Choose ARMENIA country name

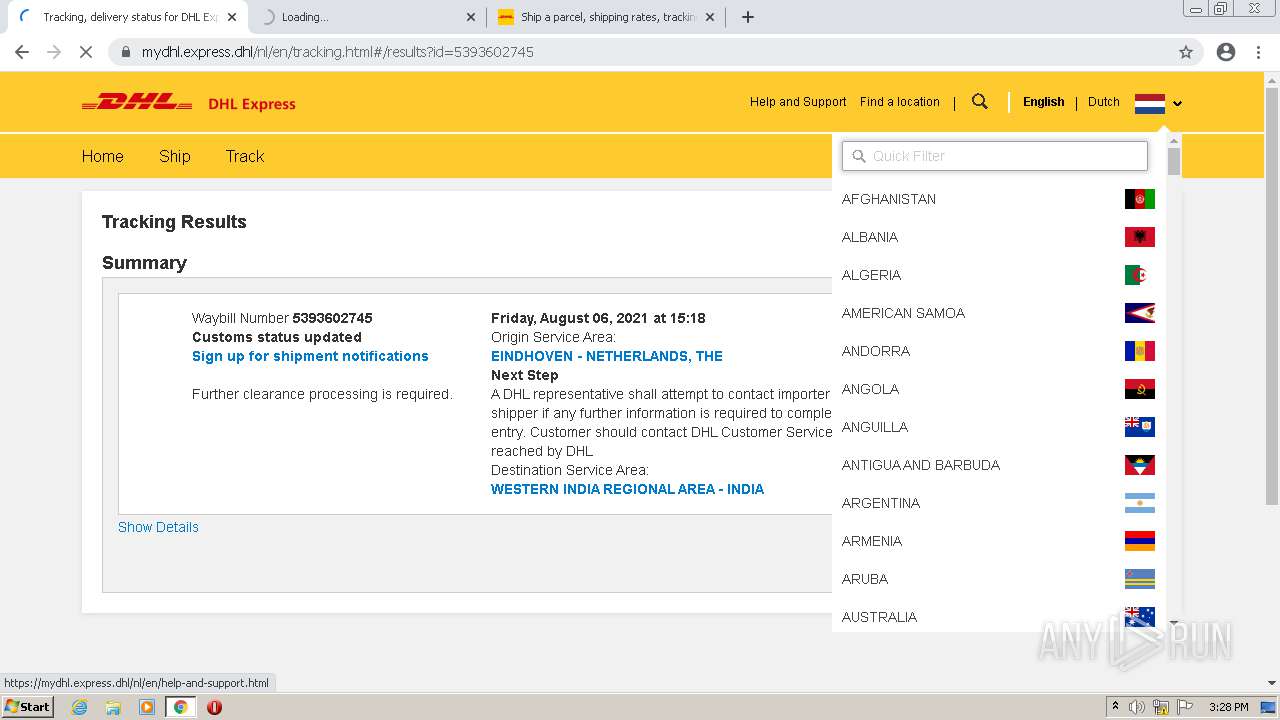872,541
